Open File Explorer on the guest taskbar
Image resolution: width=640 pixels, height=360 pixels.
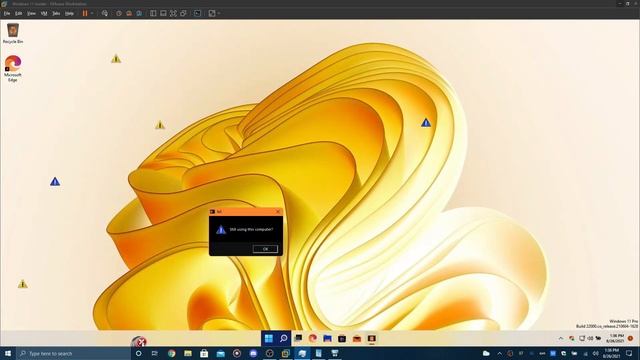click(327, 338)
